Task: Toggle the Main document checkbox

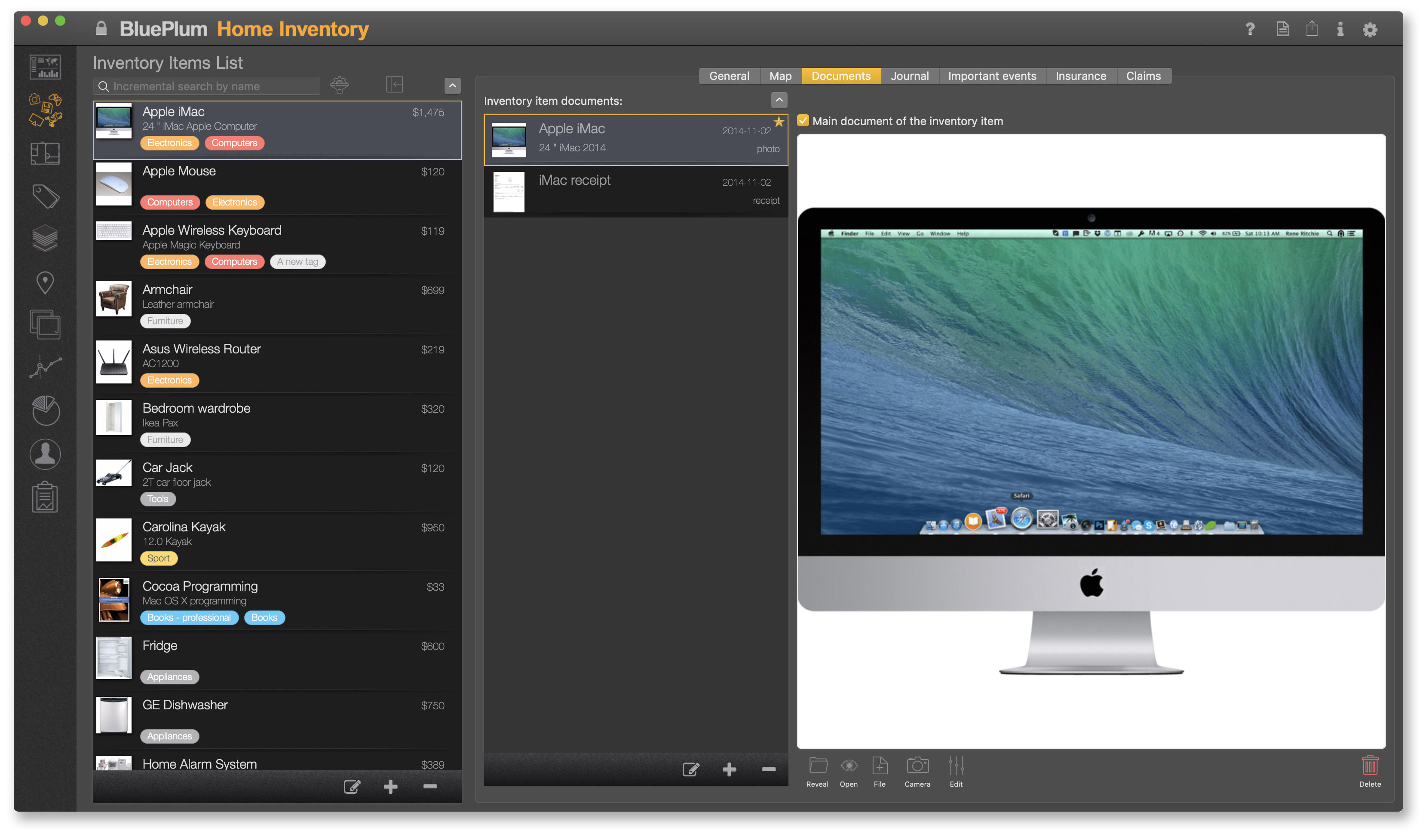Action: (x=805, y=121)
